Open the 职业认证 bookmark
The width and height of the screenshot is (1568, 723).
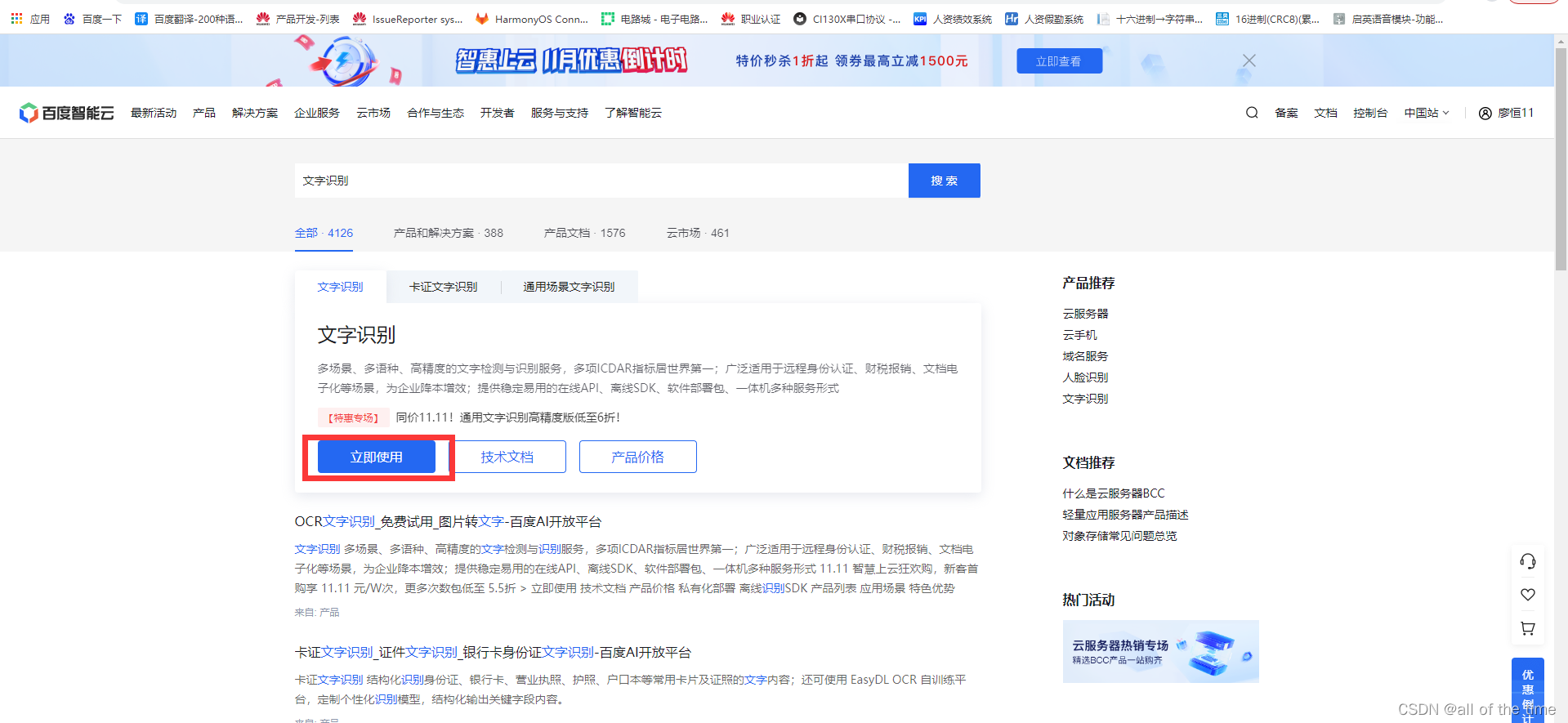coord(751,19)
